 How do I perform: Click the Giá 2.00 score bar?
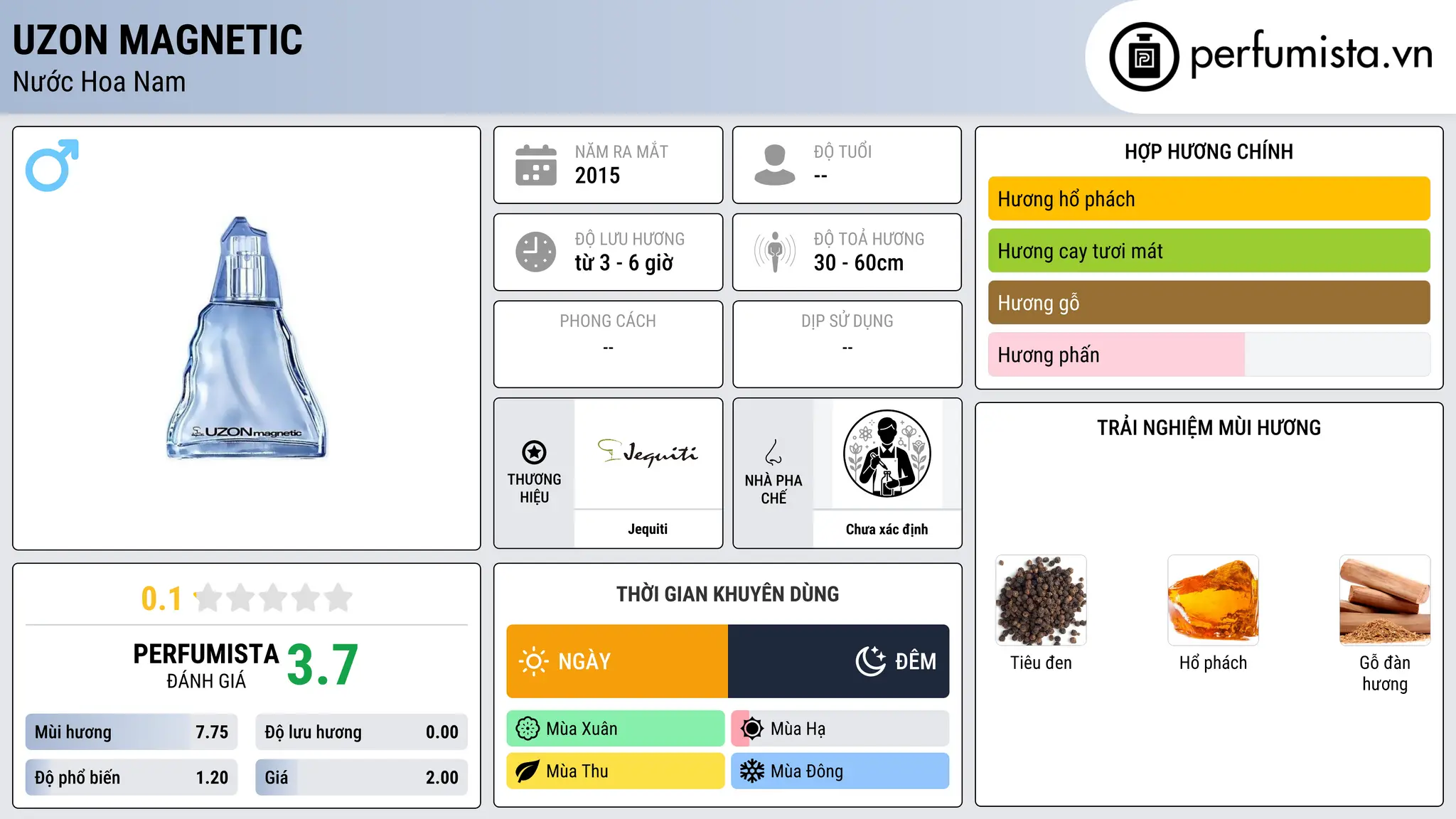click(x=361, y=778)
